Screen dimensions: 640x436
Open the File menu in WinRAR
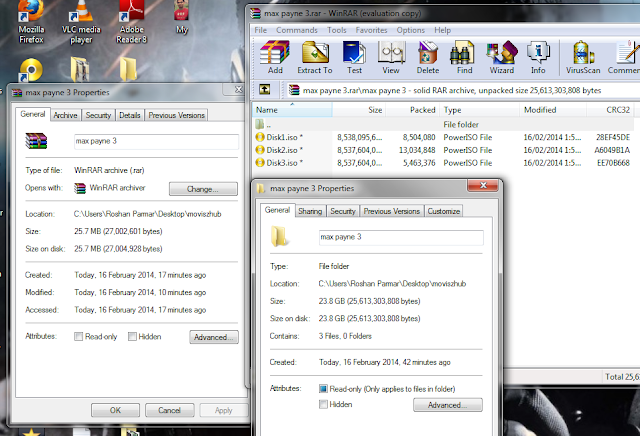click(x=260, y=30)
